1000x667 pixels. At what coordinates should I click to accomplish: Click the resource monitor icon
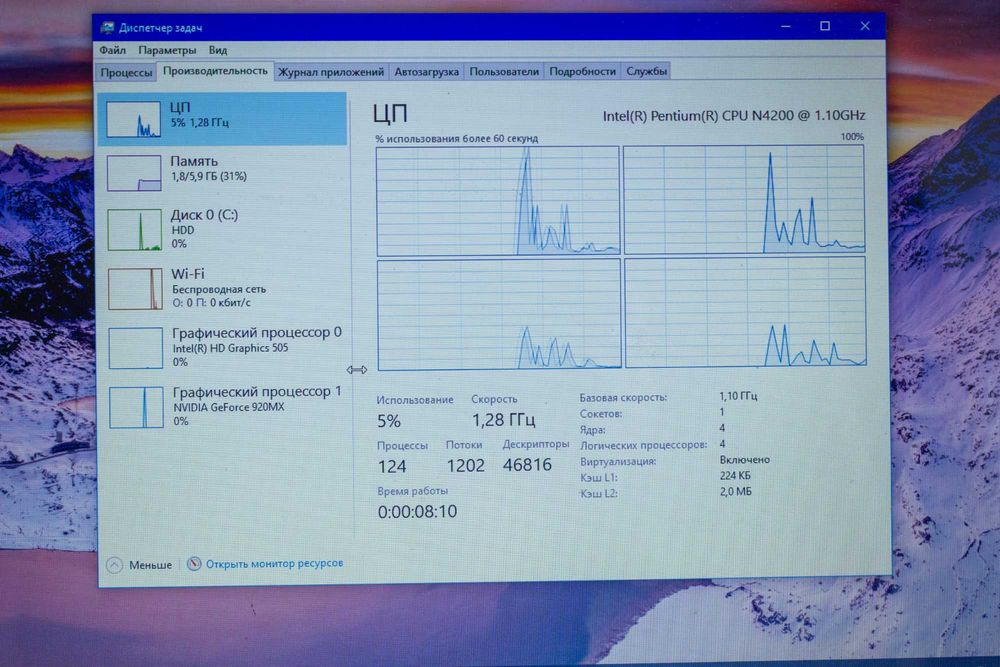194,564
